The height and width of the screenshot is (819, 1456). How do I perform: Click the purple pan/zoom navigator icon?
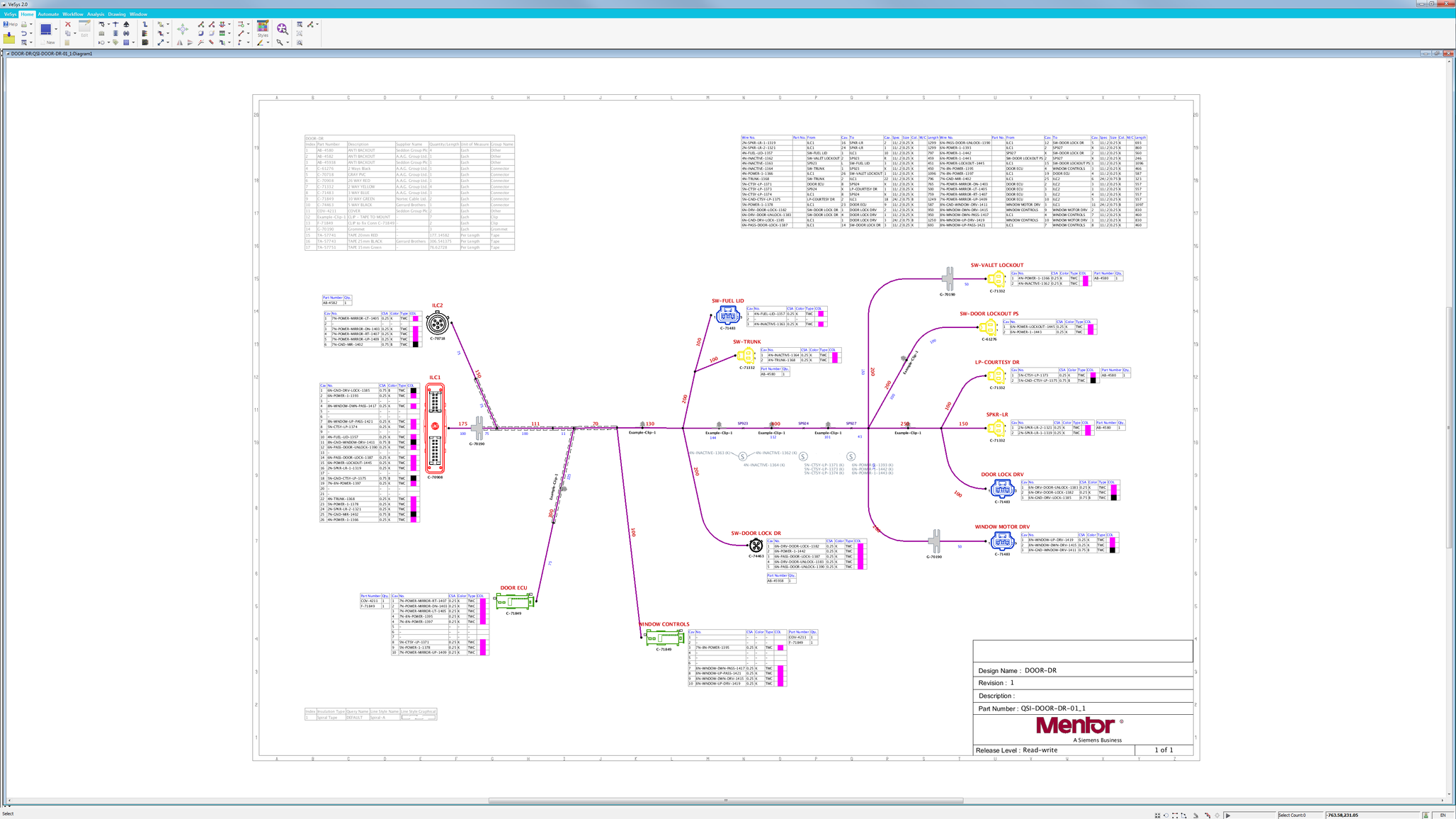tap(283, 29)
